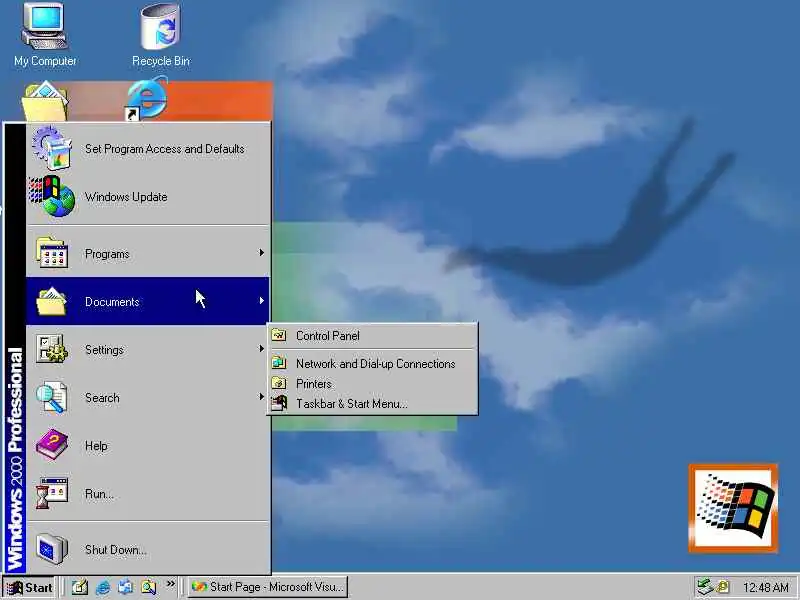
Task: Choose Search in the Start menu
Action: click(x=148, y=397)
